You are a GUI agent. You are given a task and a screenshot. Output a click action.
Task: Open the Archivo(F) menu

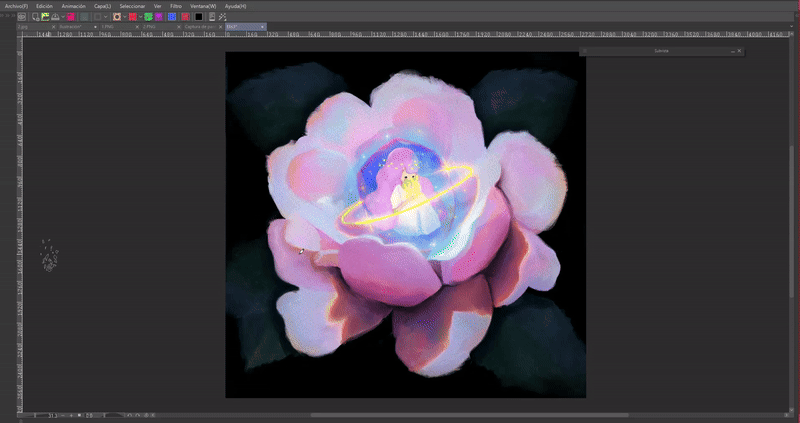[16, 6]
